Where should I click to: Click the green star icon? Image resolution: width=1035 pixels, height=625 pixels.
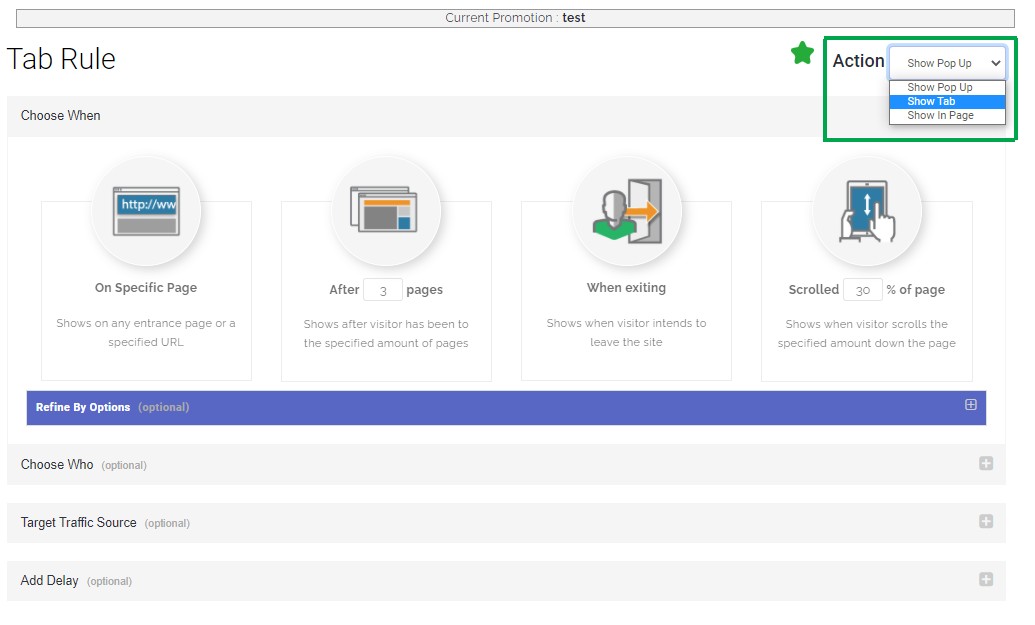(x=802, y=54)
